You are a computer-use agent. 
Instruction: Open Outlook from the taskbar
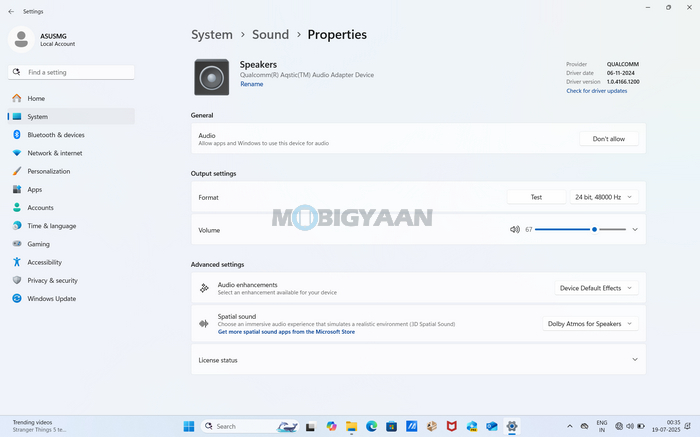pos(492,426)
